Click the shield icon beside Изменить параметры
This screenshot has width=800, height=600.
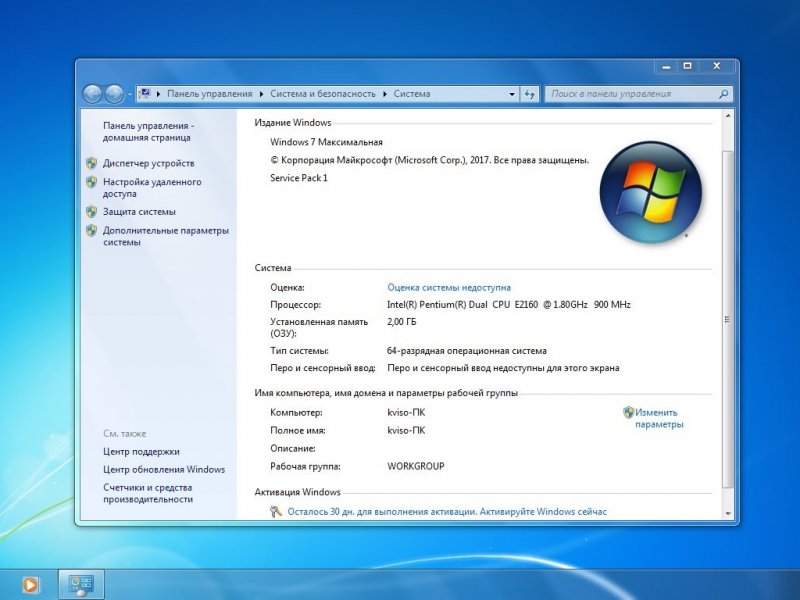point(629,412)
